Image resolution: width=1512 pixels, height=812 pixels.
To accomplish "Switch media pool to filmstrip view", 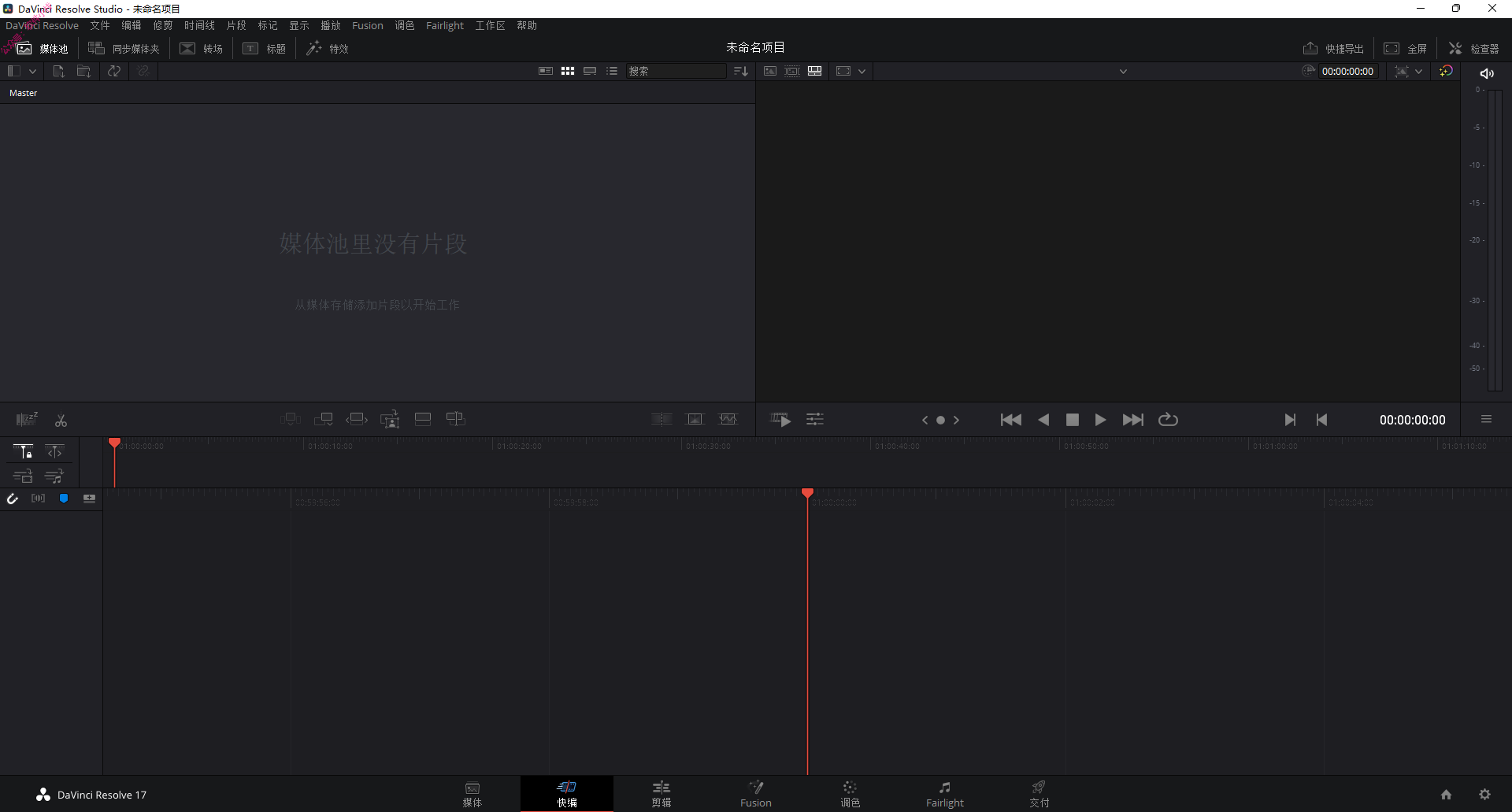I will (x=590, y=71).
